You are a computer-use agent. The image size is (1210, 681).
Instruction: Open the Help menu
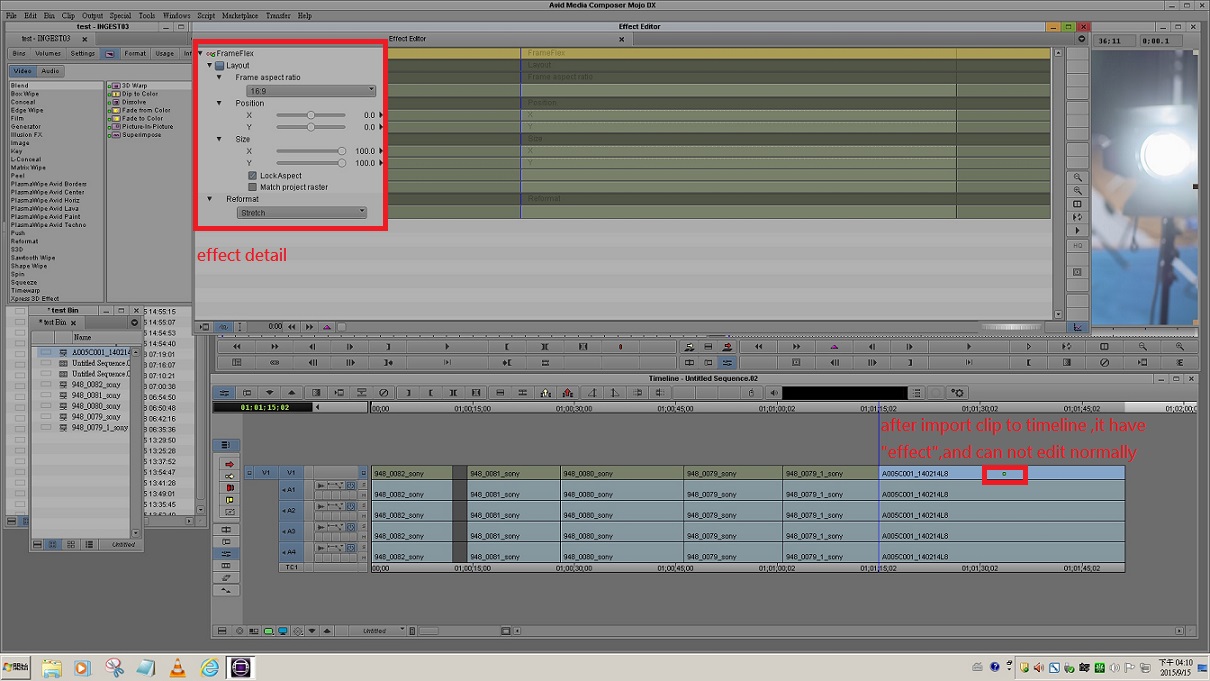coord(305,16)
